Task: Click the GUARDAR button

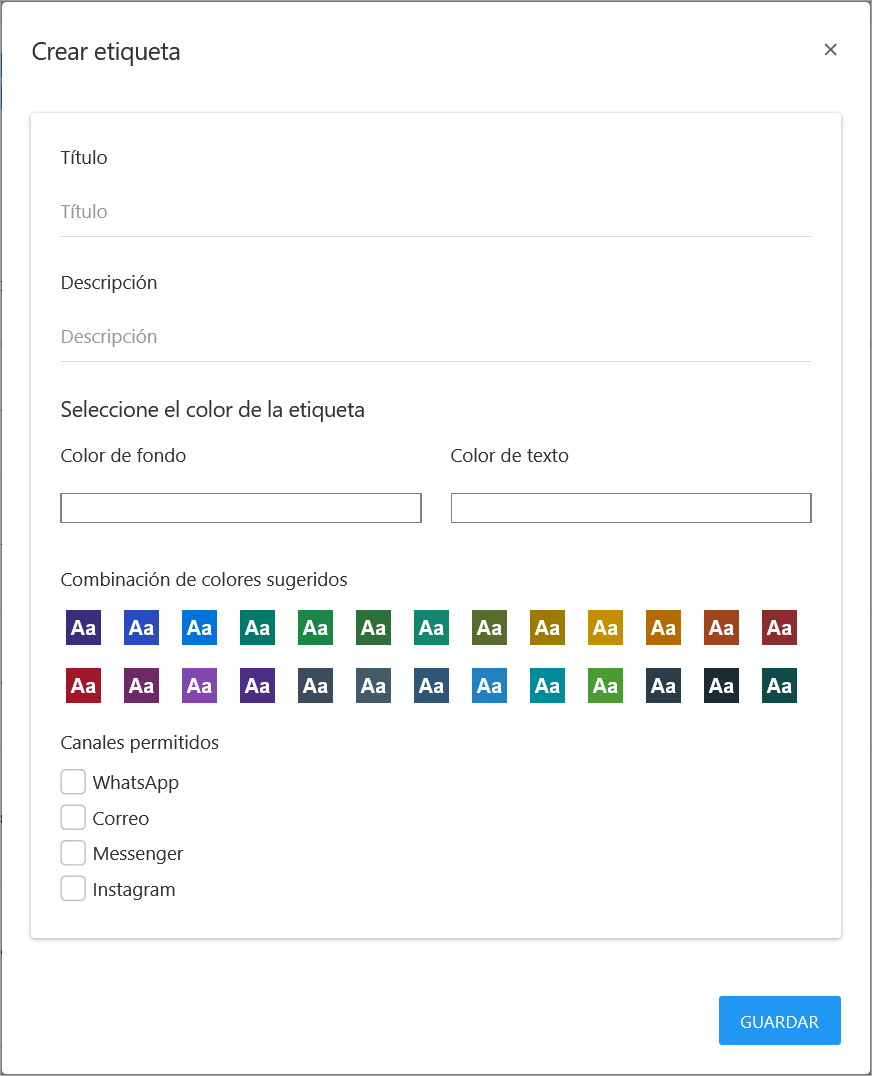Action: coord(779,1020)
